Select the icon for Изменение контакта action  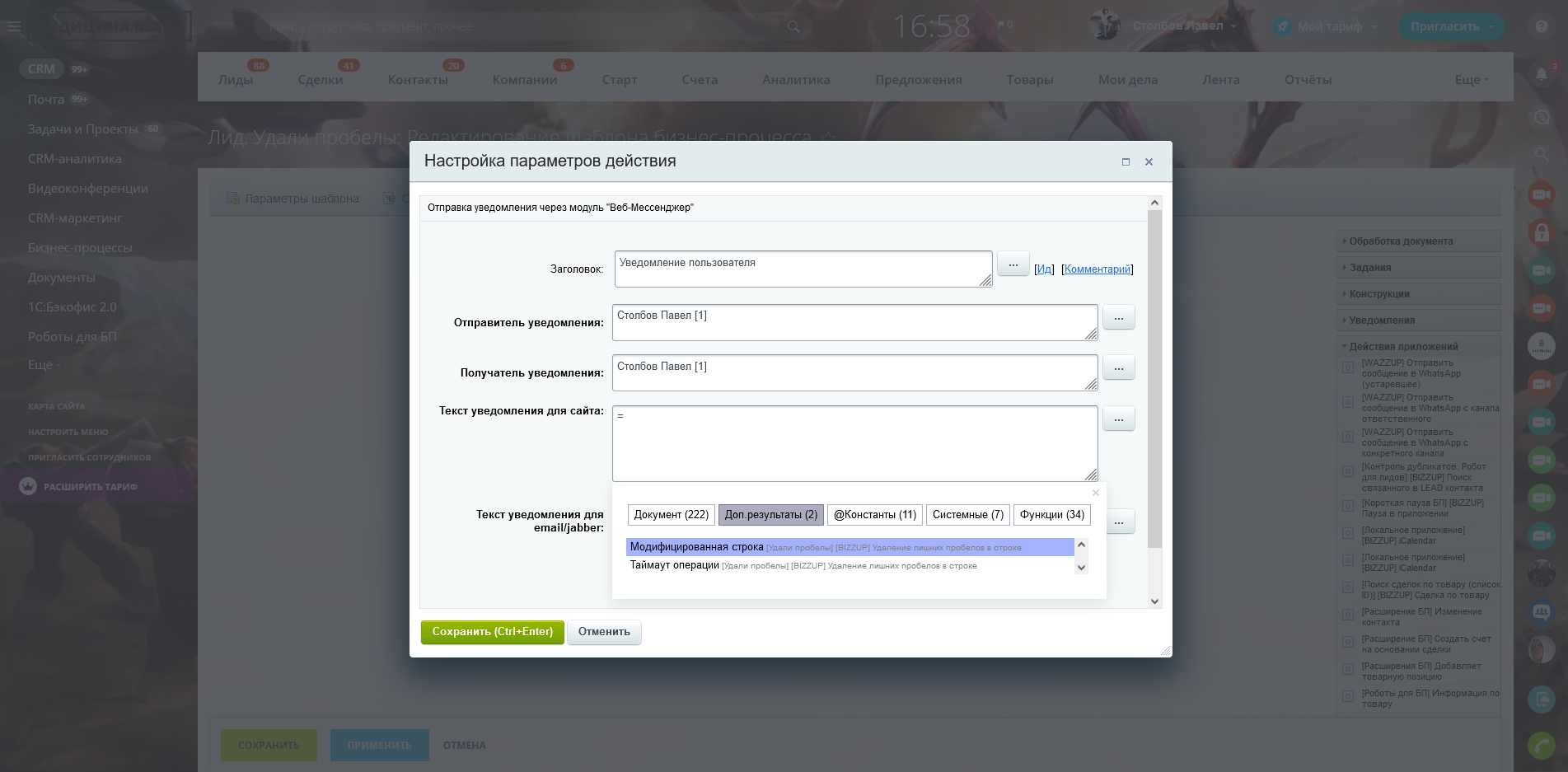pos(1348,616)
